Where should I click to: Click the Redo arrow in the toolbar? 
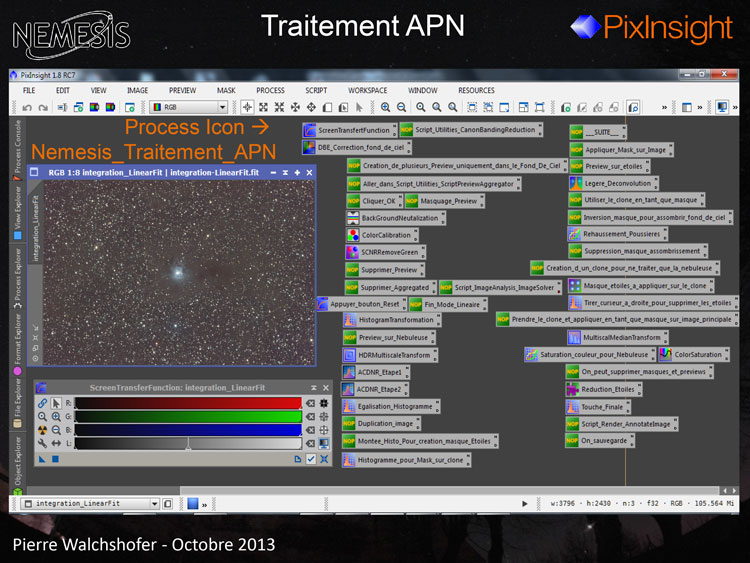coord(43,108)
